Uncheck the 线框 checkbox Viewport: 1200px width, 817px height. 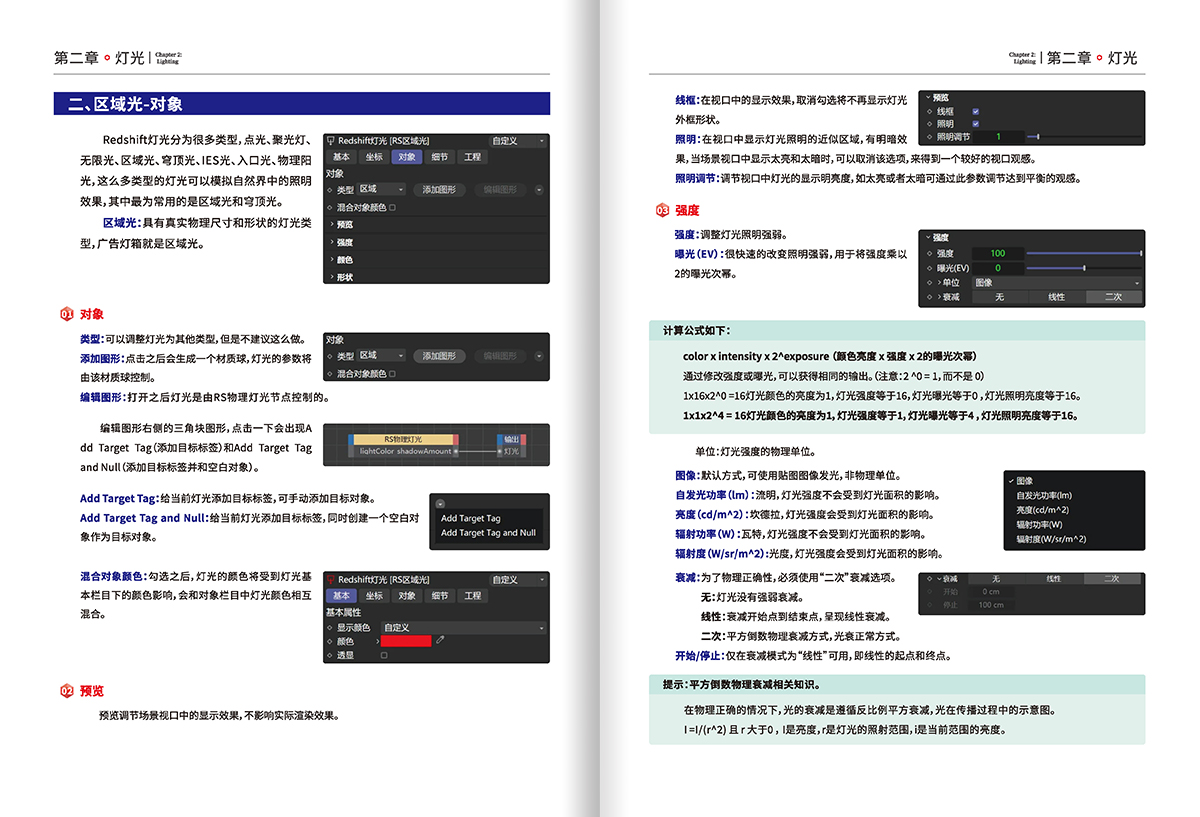tap(976, 111)
